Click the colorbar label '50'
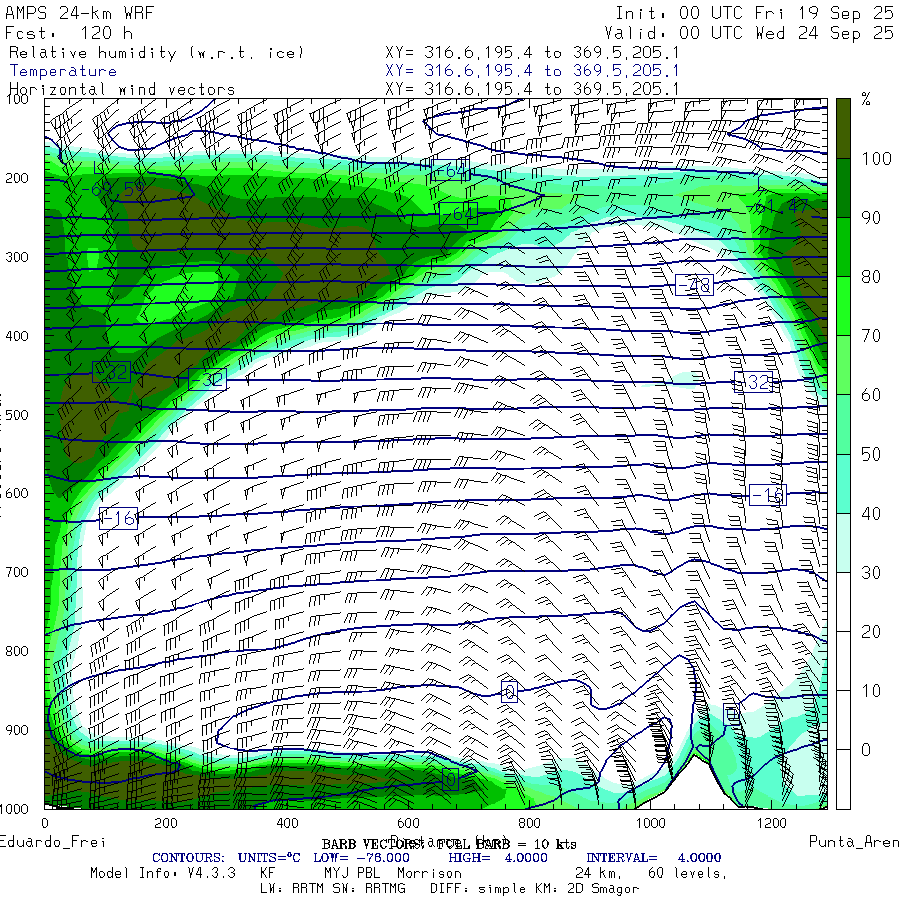Image resolution: width=900 pixels, height=900 pixels. click(x=871, y=455)
